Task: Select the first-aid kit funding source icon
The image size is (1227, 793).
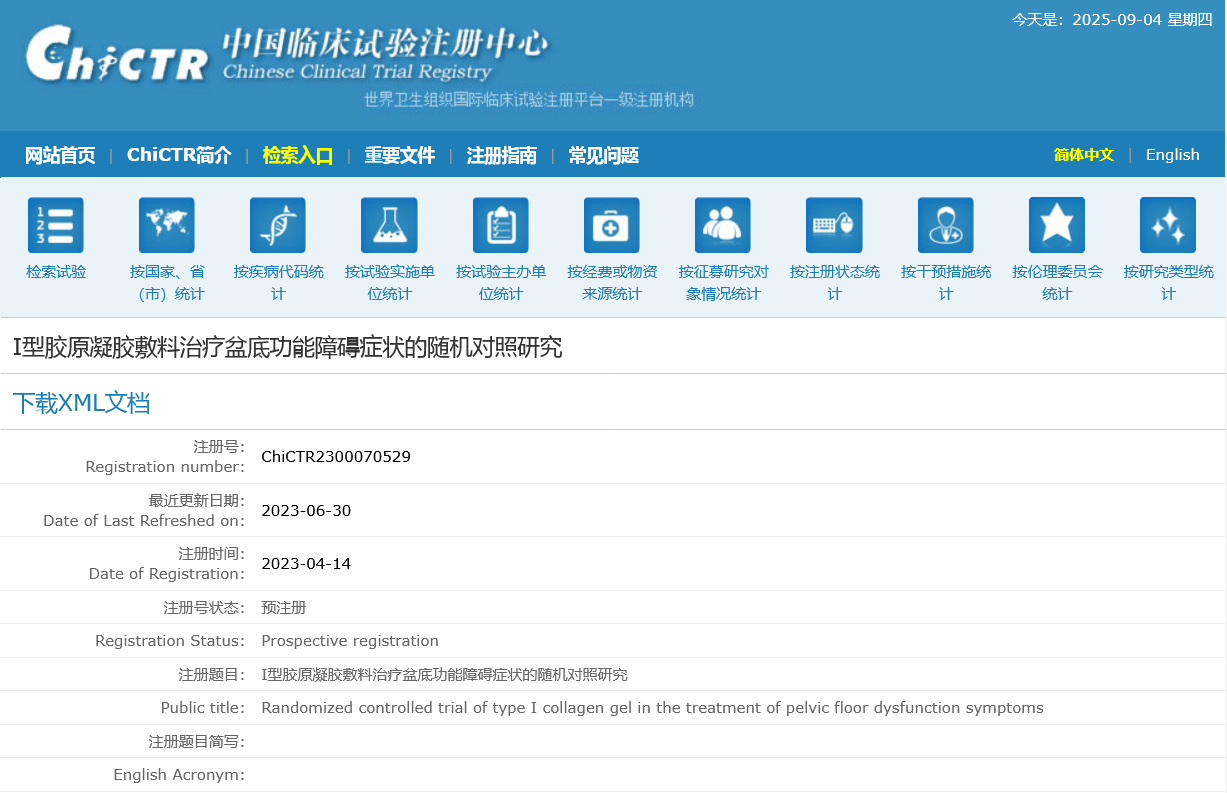Action: (x=611, y=225)
